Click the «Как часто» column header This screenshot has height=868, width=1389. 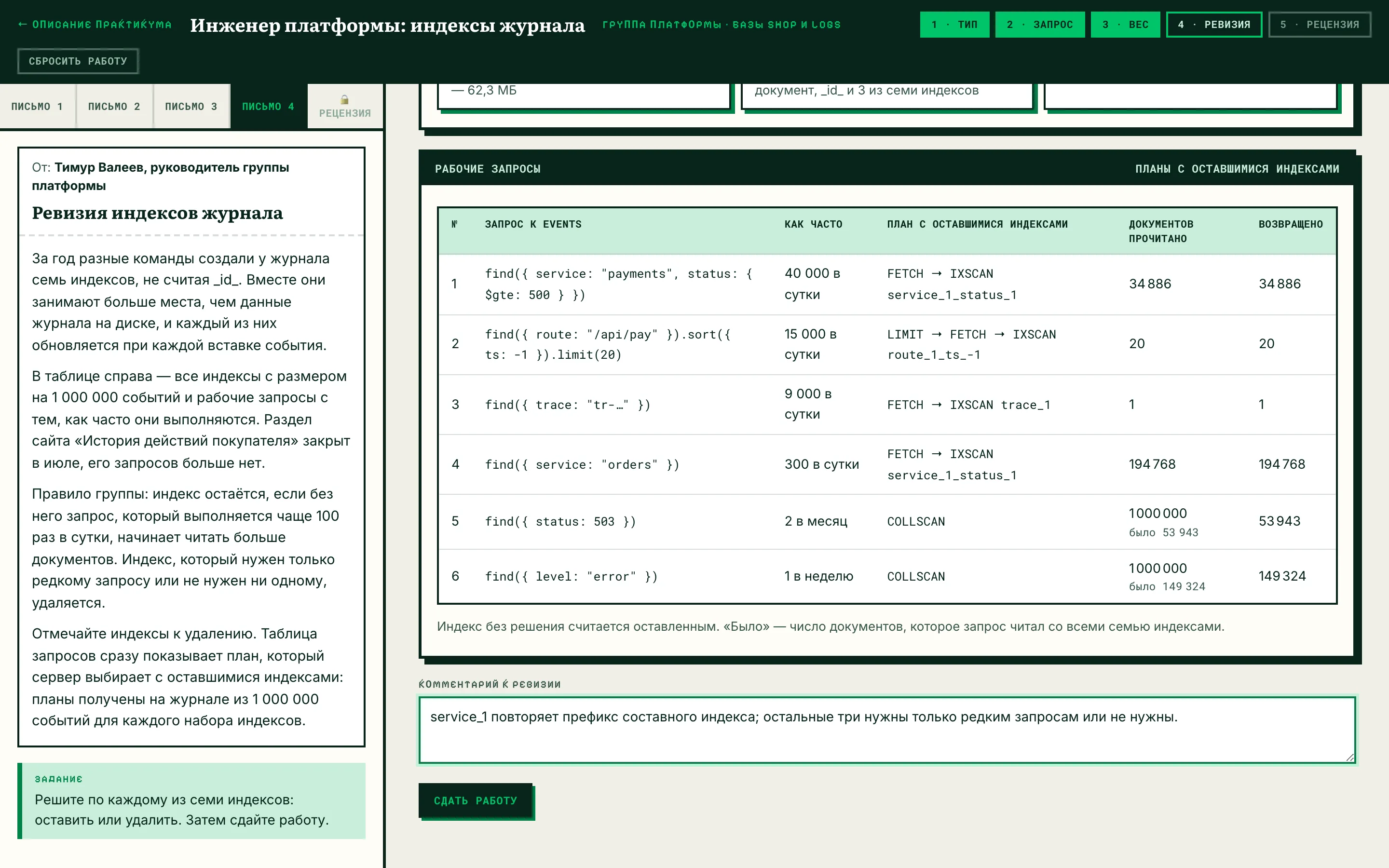813,224
